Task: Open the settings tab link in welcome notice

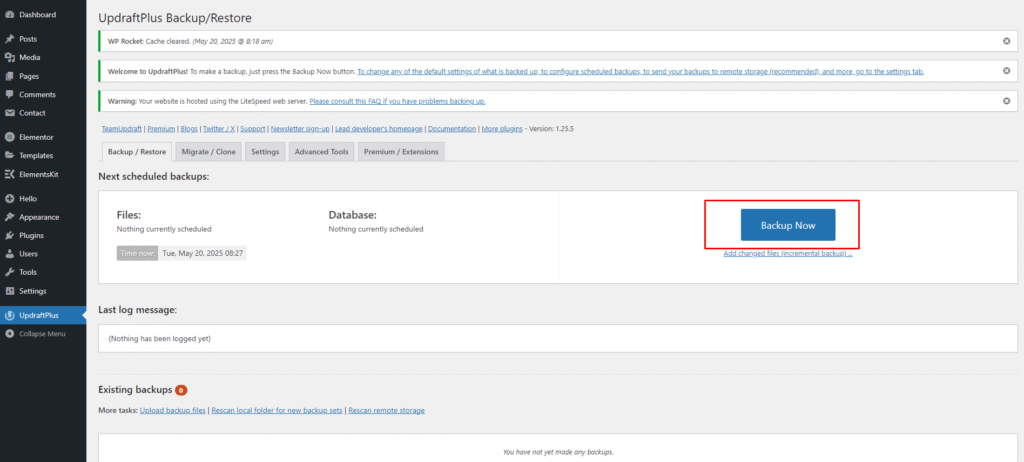Action: coord(641,71)
